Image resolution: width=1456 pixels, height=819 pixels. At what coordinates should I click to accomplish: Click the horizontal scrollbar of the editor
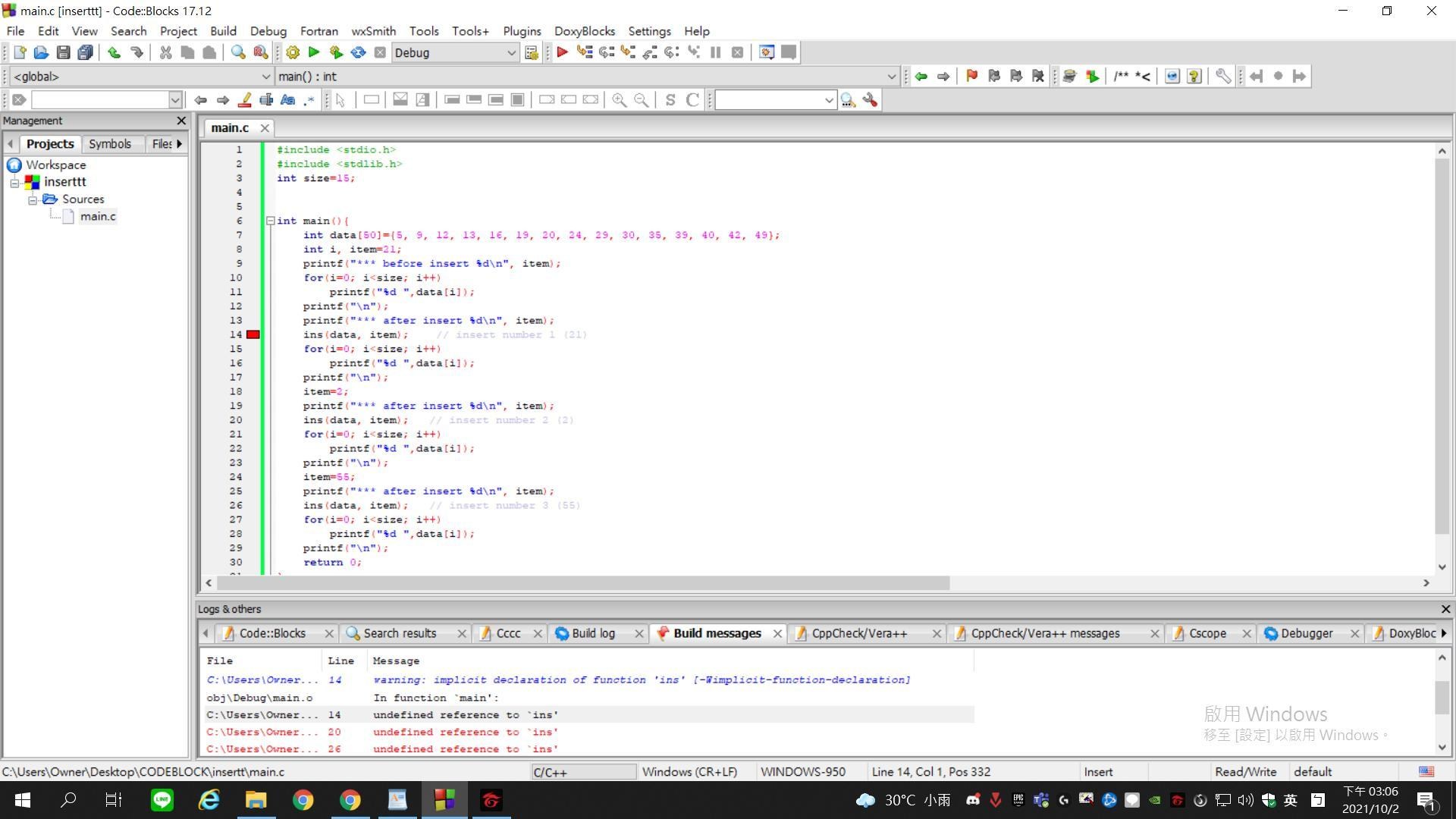pos(582,582)
